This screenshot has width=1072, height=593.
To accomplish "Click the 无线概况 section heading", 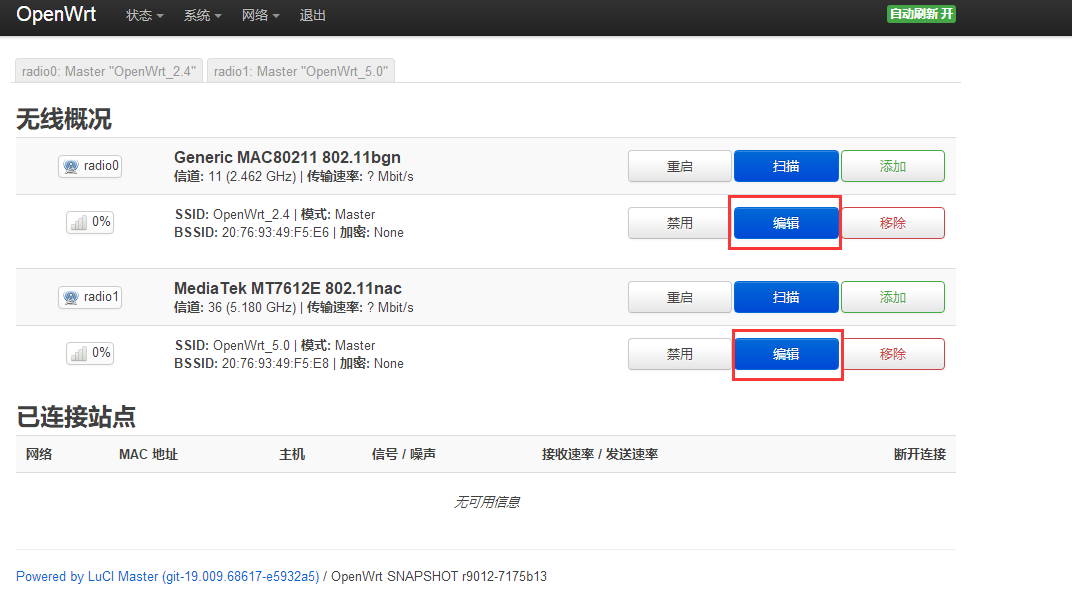I will tap(64, 119).
